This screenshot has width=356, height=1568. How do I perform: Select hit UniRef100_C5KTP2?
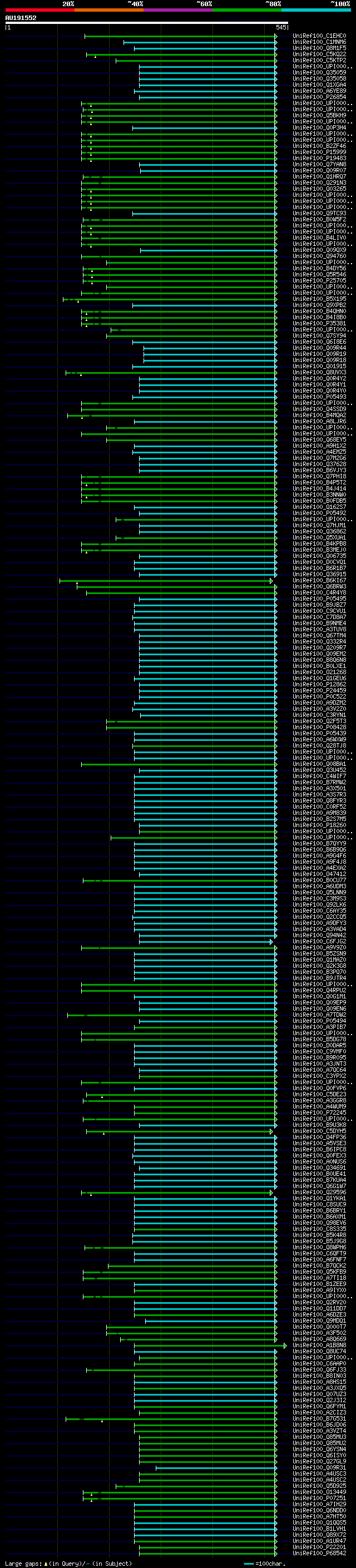[x=319, y=60]
